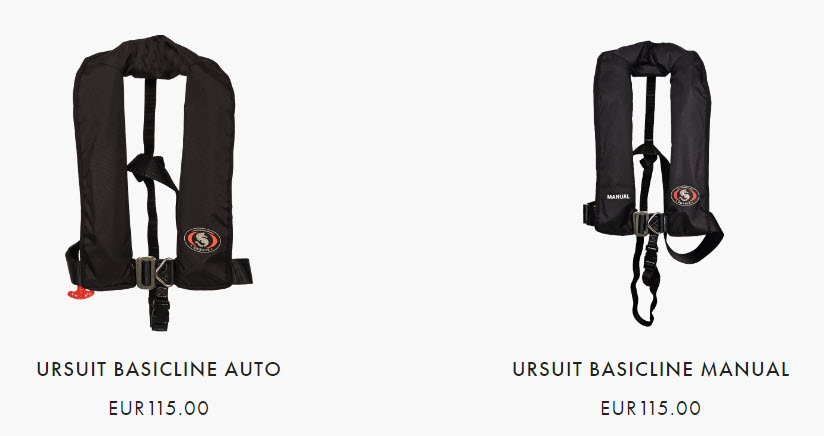Click the long looping waist belt on Manual vest
824x436 pixels.
click(x=695, y=239)
